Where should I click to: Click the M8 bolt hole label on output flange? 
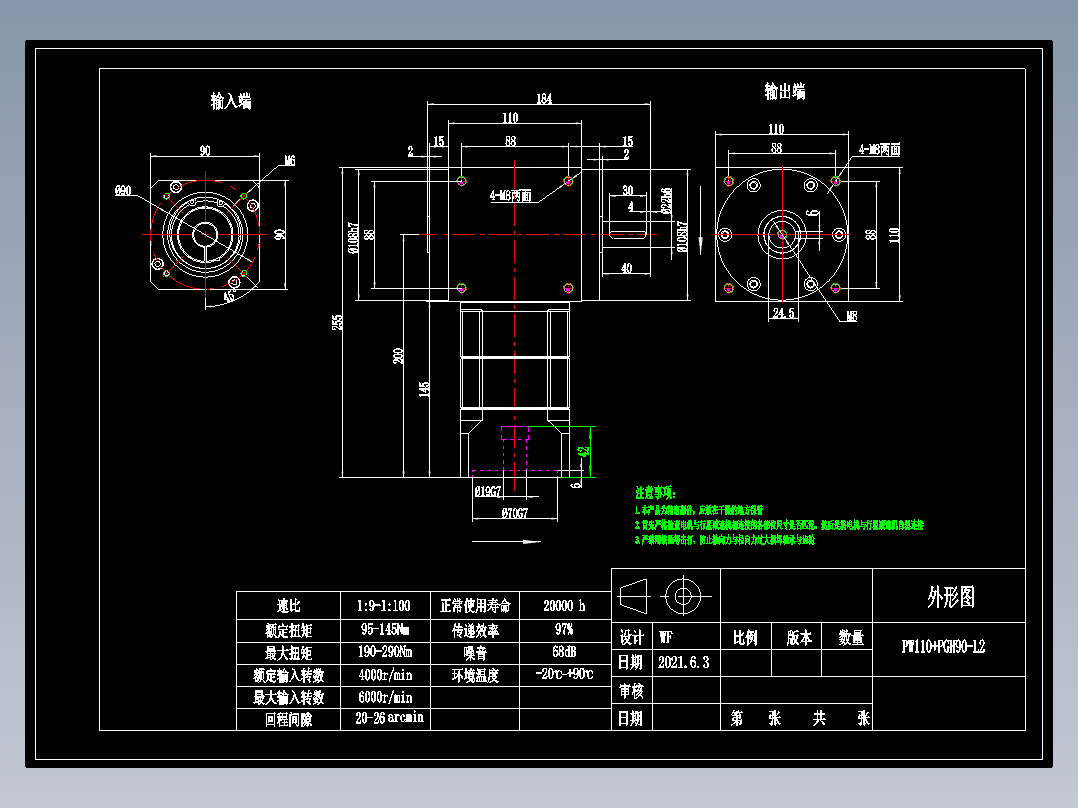click(x=851, y=317)
